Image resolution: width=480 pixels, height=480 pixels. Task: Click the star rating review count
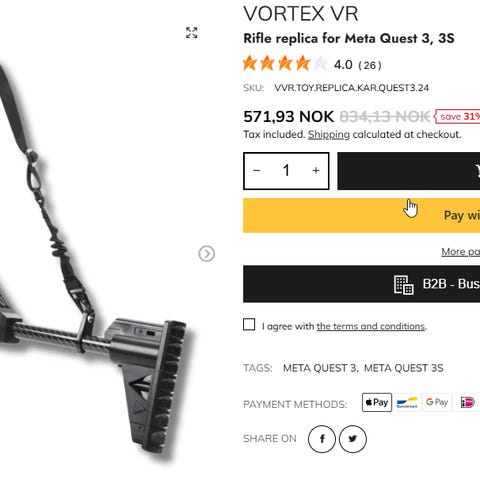[370, 65]
